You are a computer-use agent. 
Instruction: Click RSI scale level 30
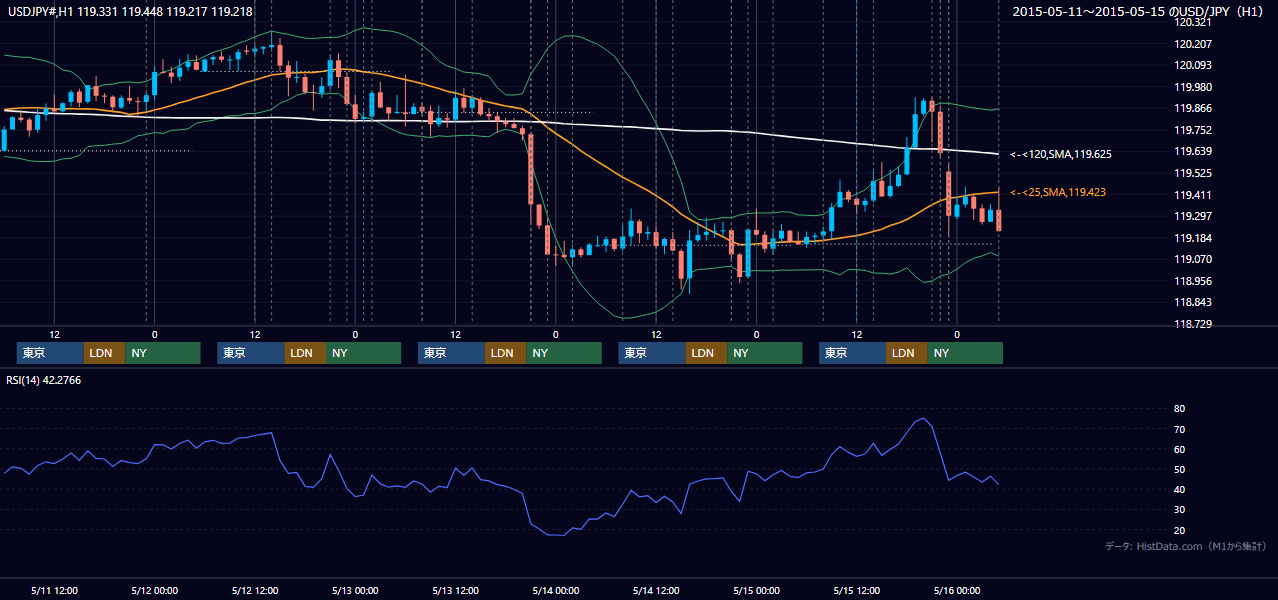point(1180,510)
